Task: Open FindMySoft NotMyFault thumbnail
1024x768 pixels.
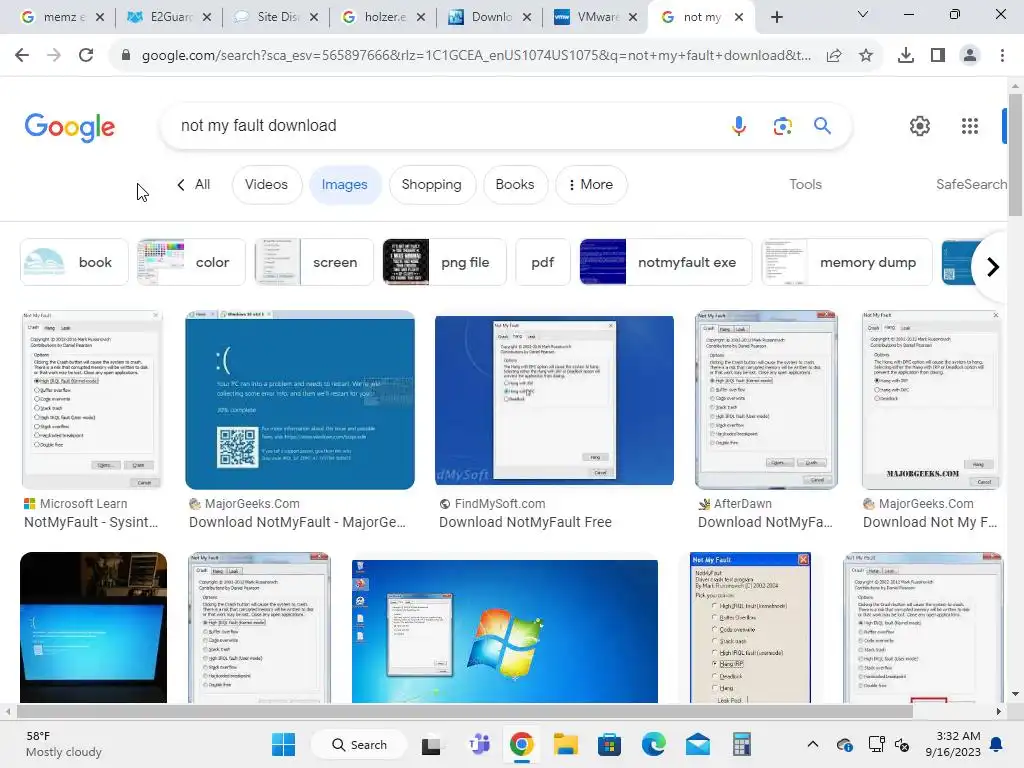Action: tap(554, 400)
